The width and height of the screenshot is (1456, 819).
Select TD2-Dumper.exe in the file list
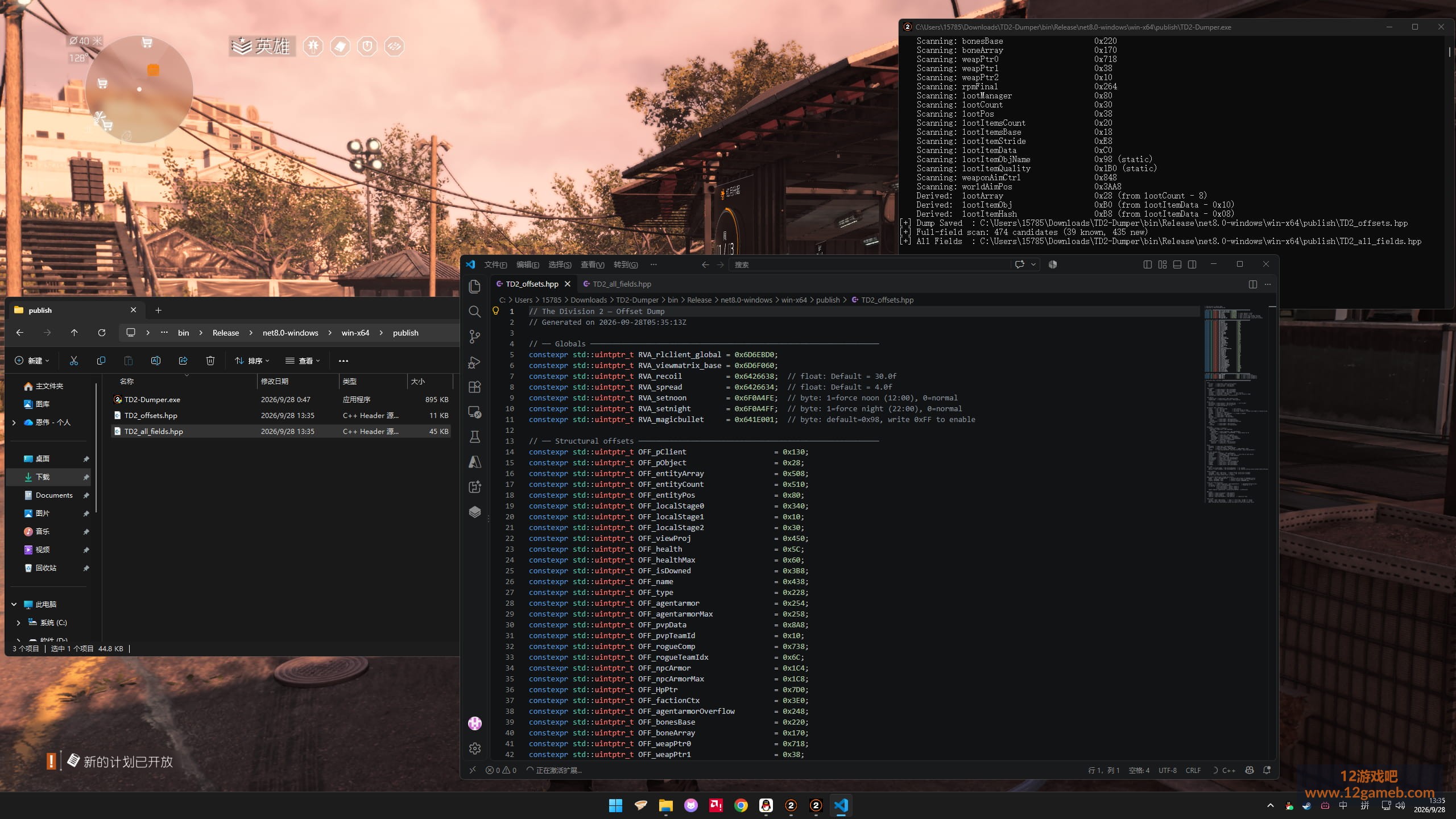pos(280,399)
